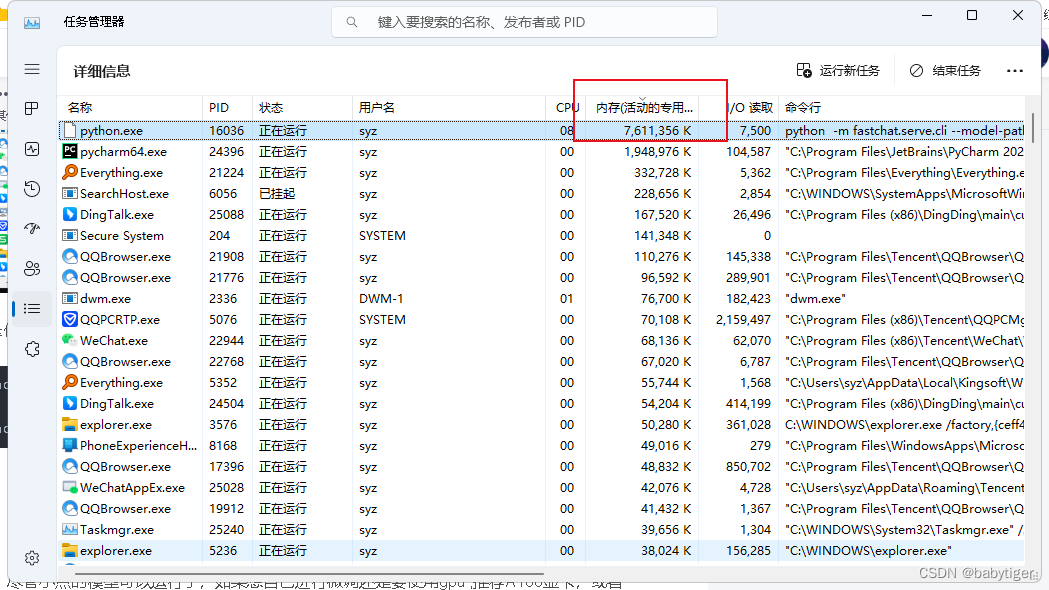
Task: Select QQBrowser.exe row with PID 21776
Action: pyautogui.click(x=542, y=278)
